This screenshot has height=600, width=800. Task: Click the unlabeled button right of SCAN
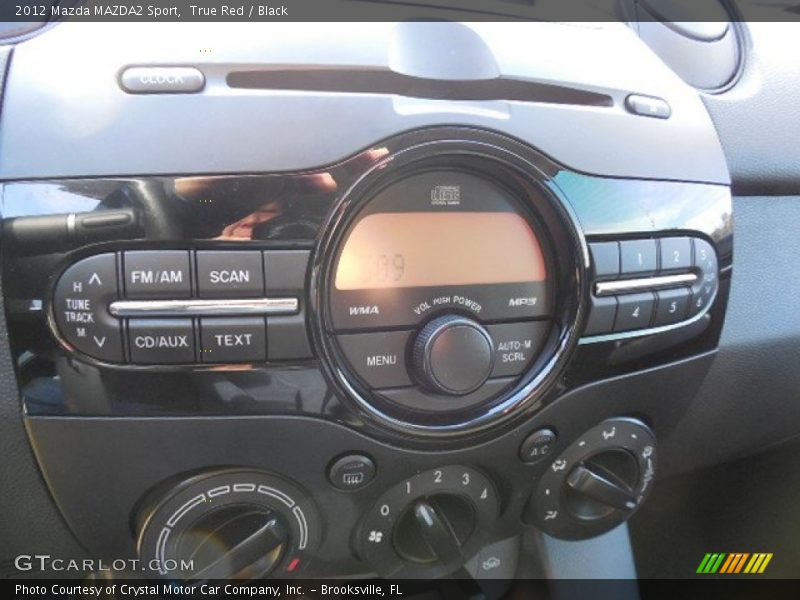pyautogui.click(x=287, y=273)
